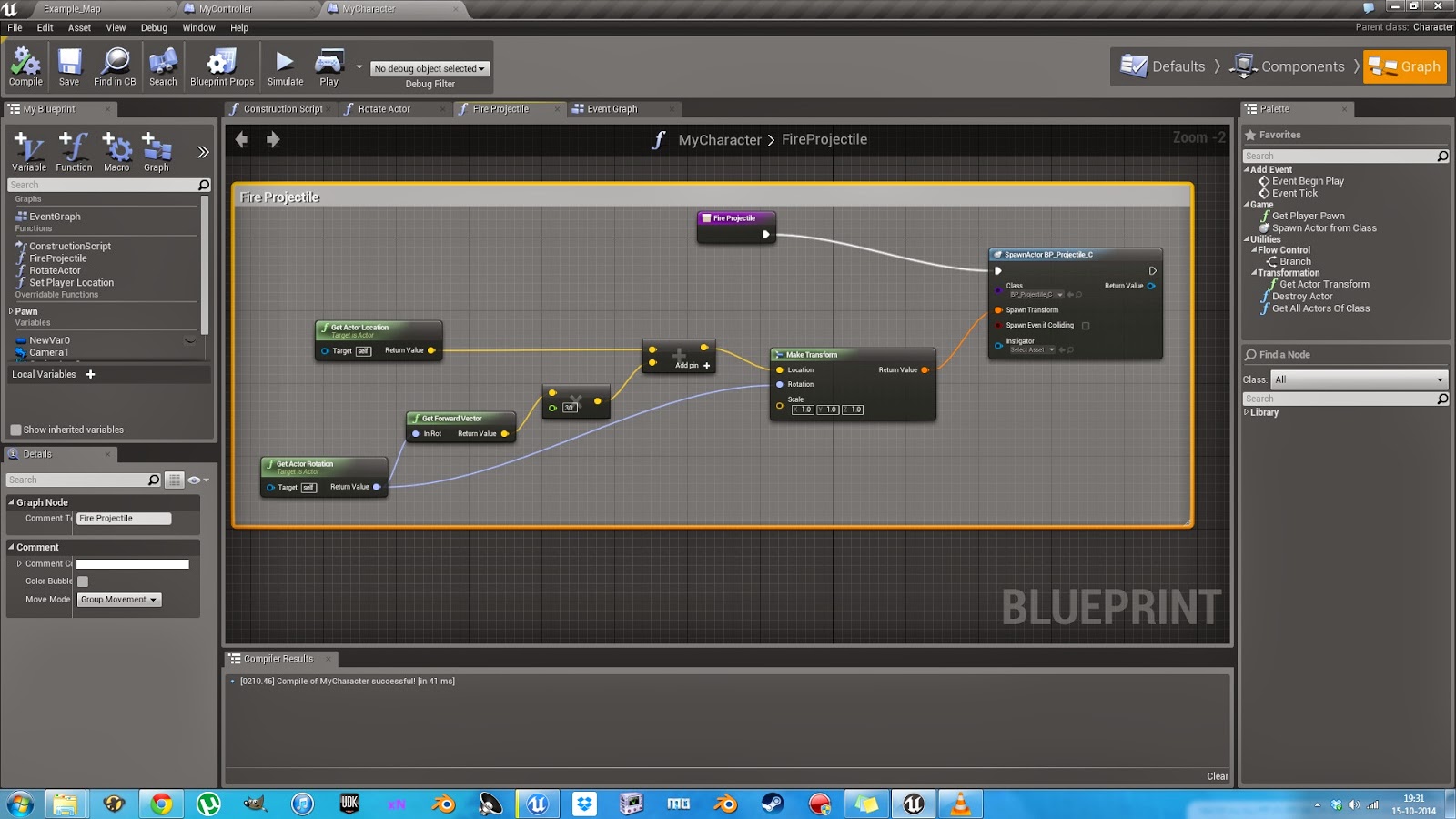Expand the Library section in Palette
The width and height of the screenshot is (1456, 819).
1248,412
